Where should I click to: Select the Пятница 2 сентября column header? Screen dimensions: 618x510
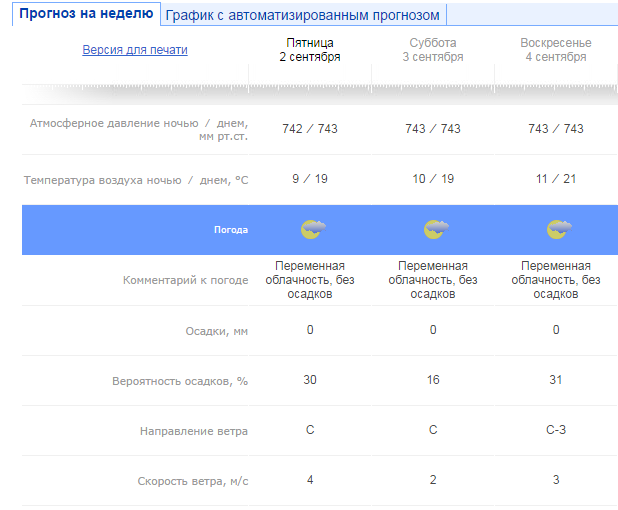310,50
